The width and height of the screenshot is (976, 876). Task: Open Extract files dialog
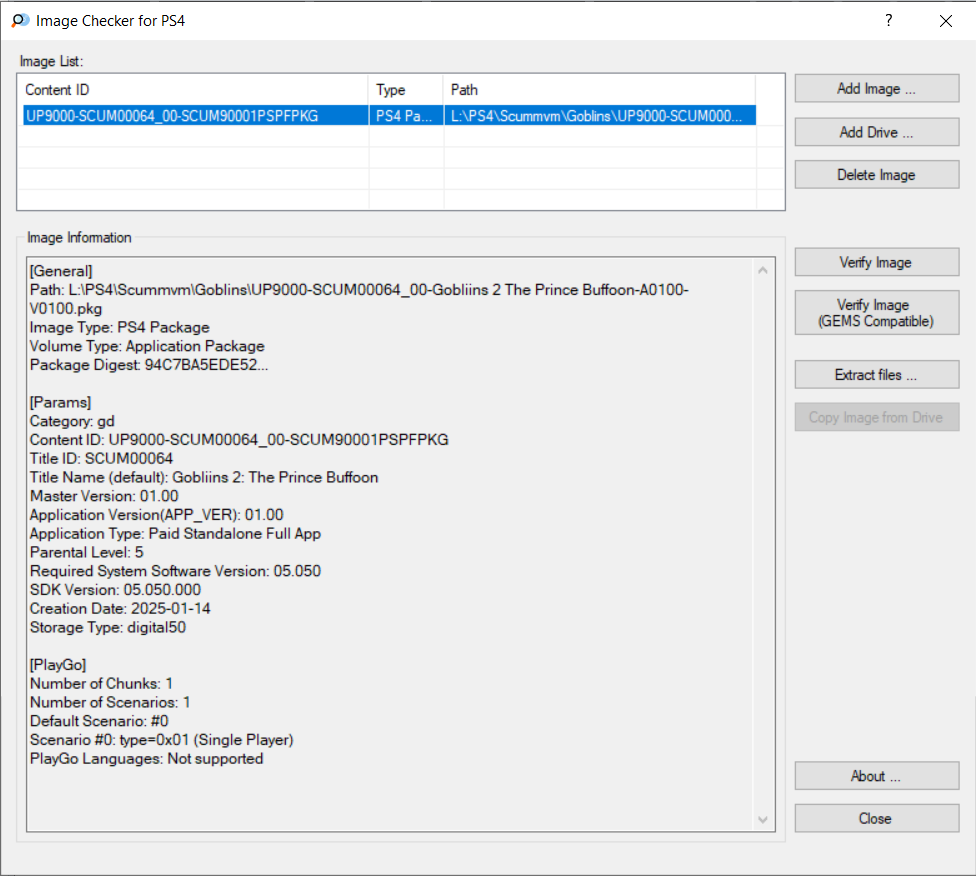[x=876, y=375]
